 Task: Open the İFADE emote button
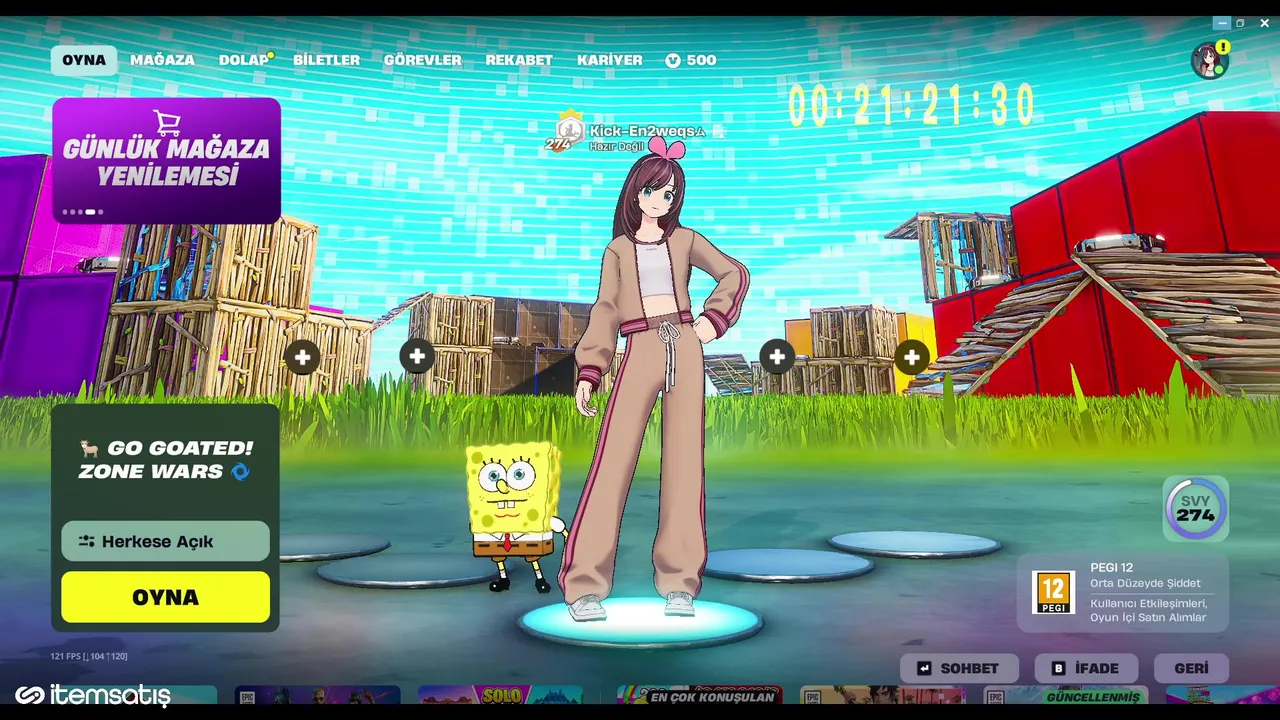(x=1086, y=668)
